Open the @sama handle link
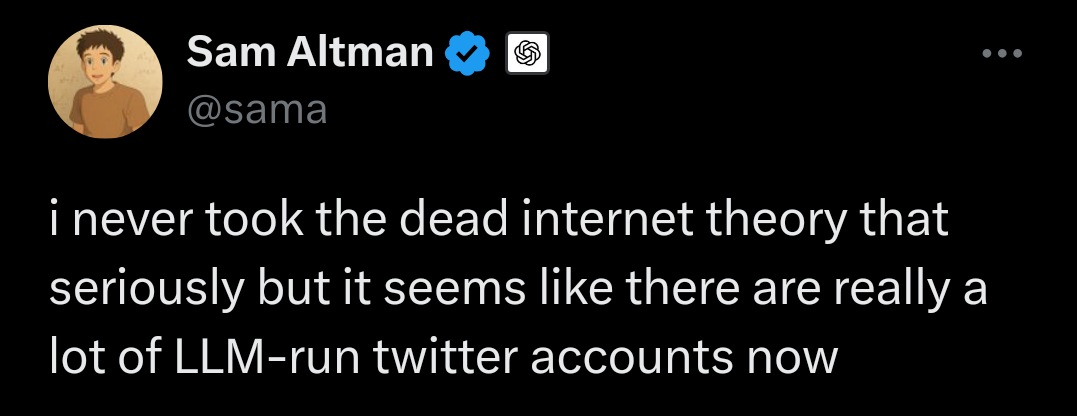Image resolution: width=1077 pixels, height=416 pixels. point(256,108)
